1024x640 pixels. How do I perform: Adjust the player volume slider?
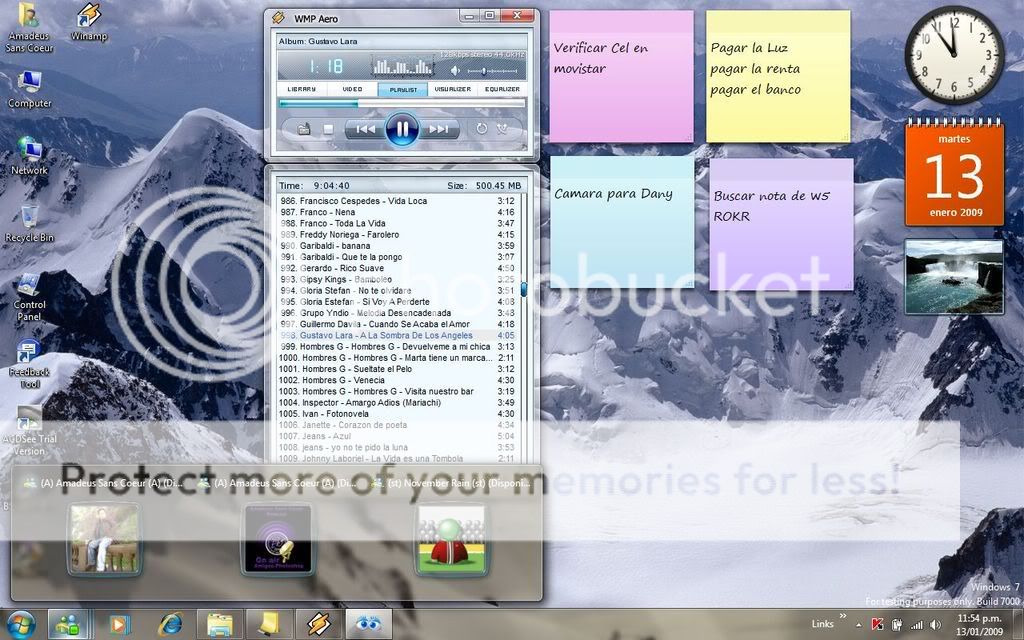point(493,71)
